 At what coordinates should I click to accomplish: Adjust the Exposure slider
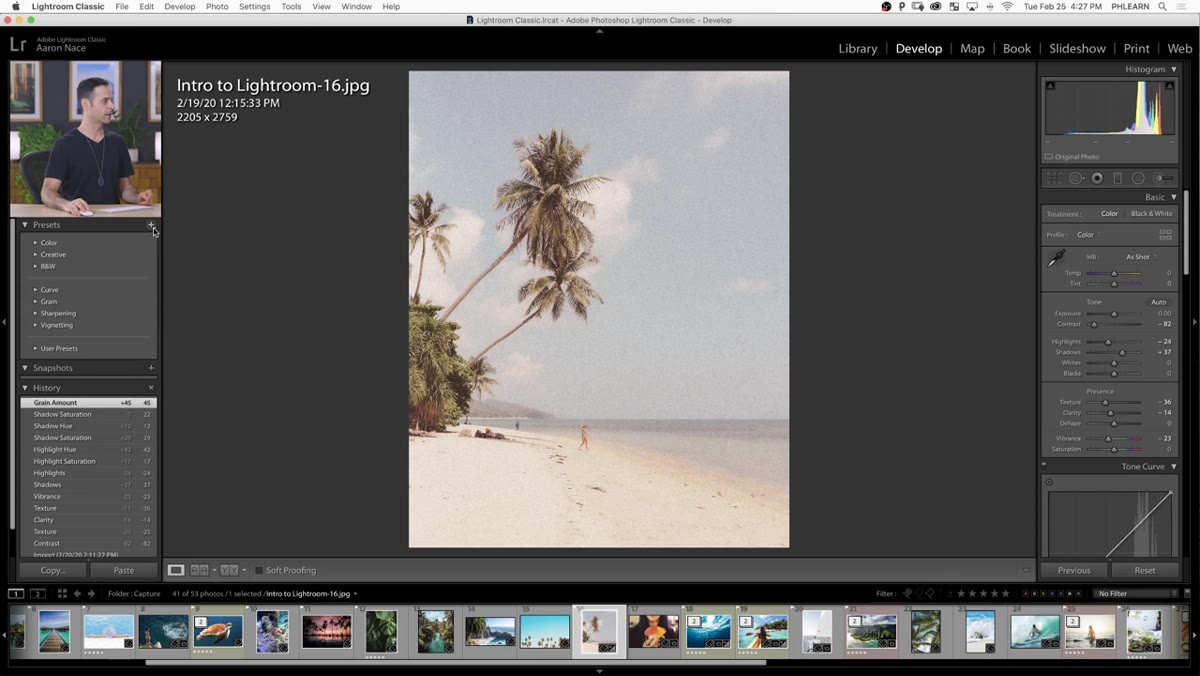click(1113, 314)
